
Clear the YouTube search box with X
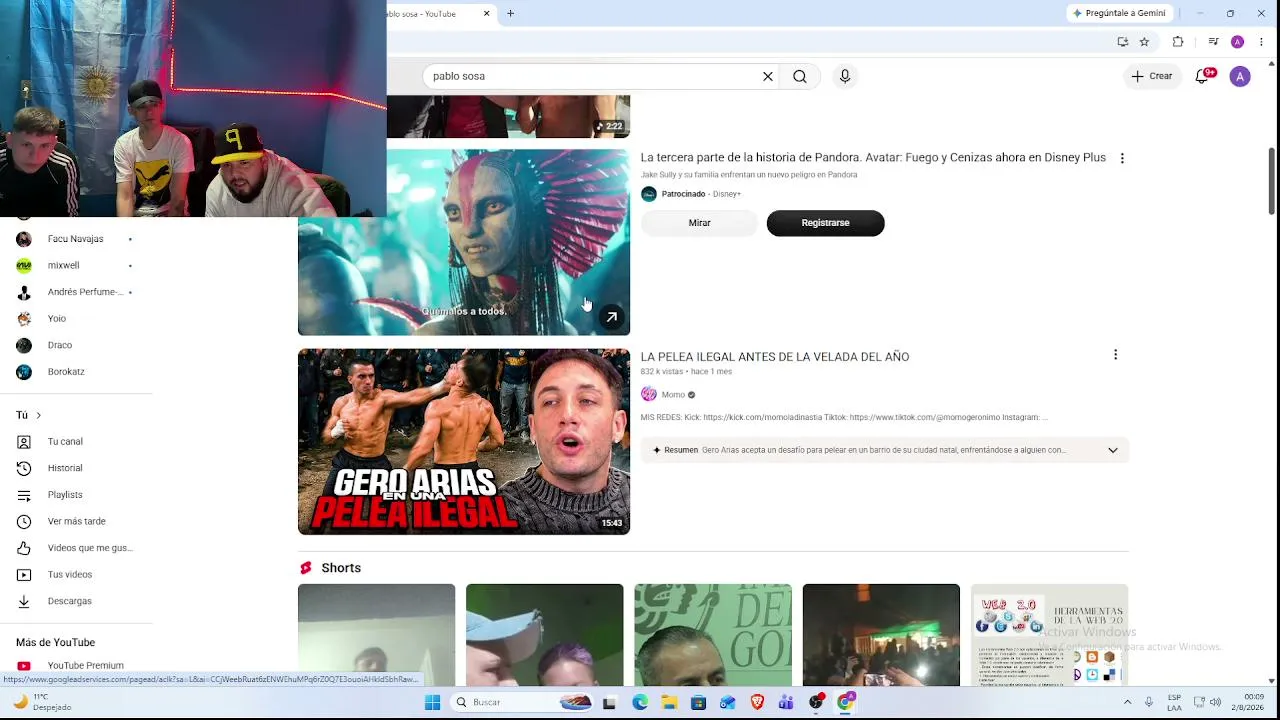pos(768,76)
